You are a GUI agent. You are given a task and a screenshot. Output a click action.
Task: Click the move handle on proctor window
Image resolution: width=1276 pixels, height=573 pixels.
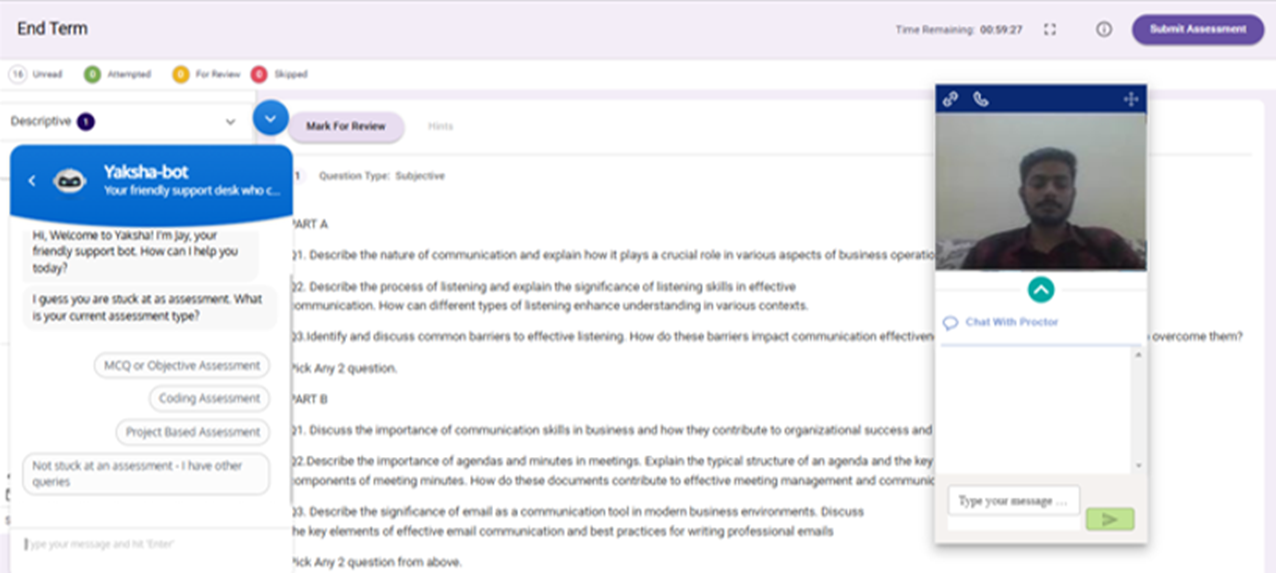click(1131, 99)
